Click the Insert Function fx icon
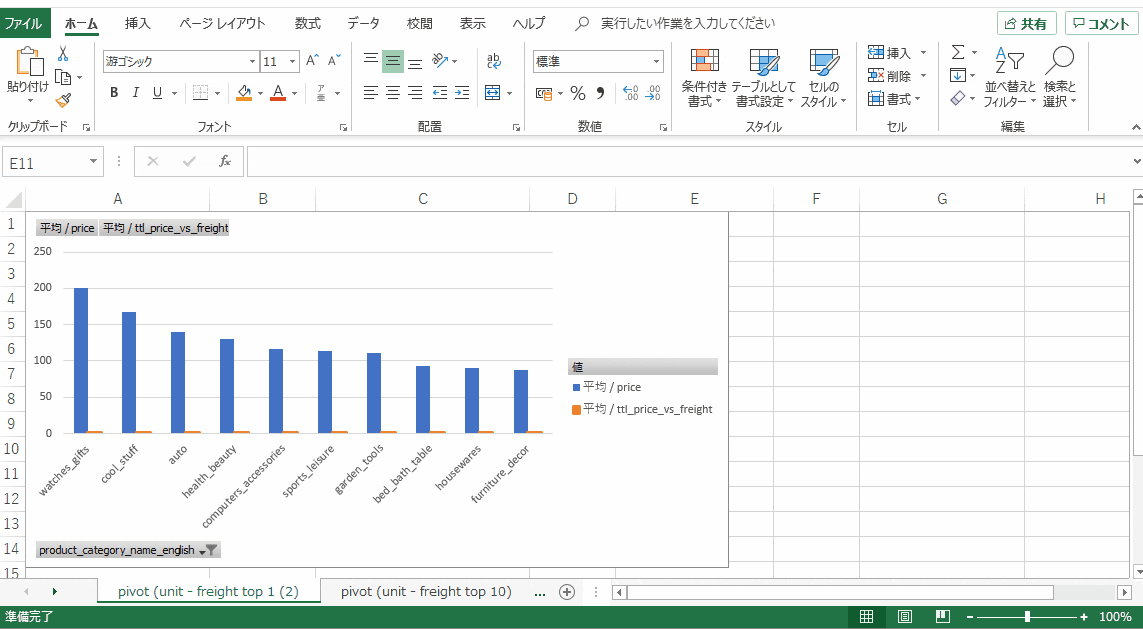 [224, 161]
